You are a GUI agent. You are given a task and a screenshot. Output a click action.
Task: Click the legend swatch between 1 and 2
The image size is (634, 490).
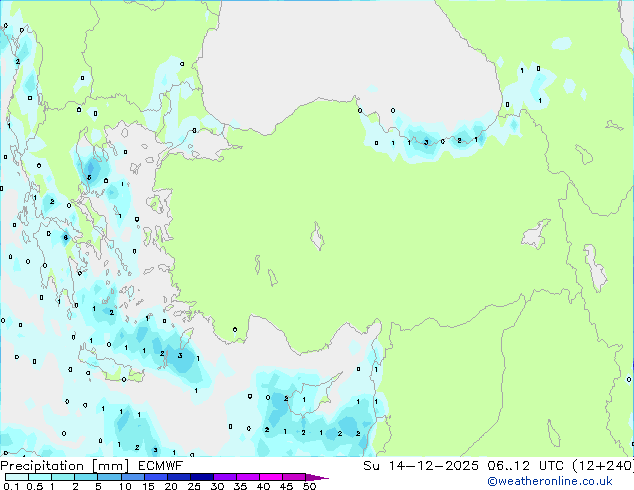click(x=63, y=477)
